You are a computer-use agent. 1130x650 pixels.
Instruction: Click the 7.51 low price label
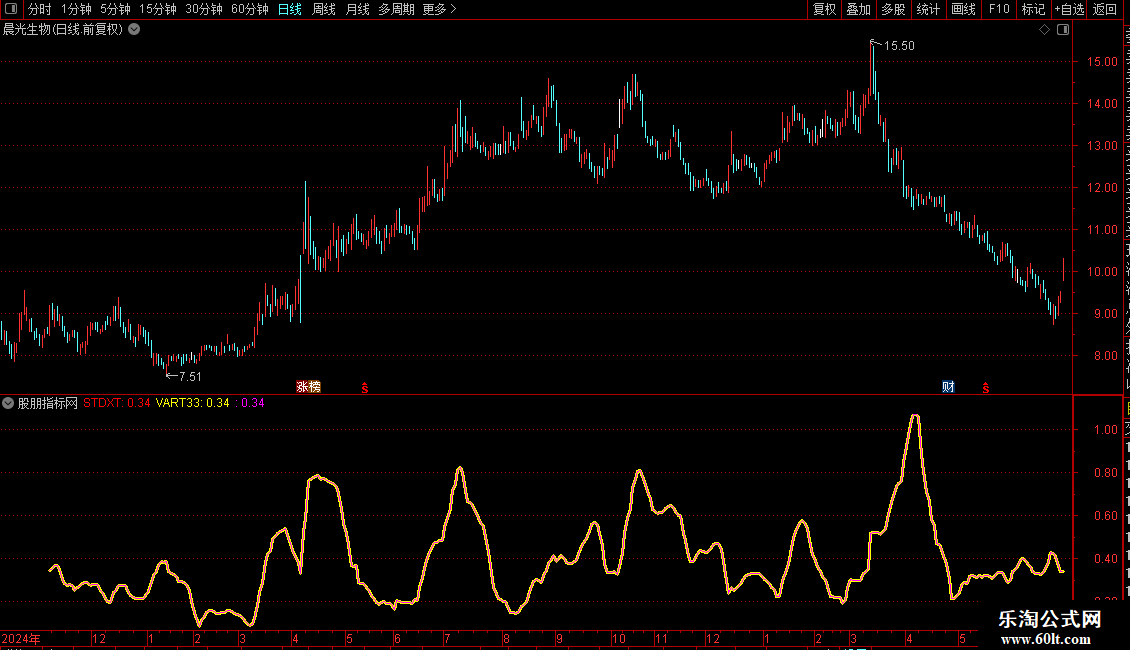pos(190,376)
